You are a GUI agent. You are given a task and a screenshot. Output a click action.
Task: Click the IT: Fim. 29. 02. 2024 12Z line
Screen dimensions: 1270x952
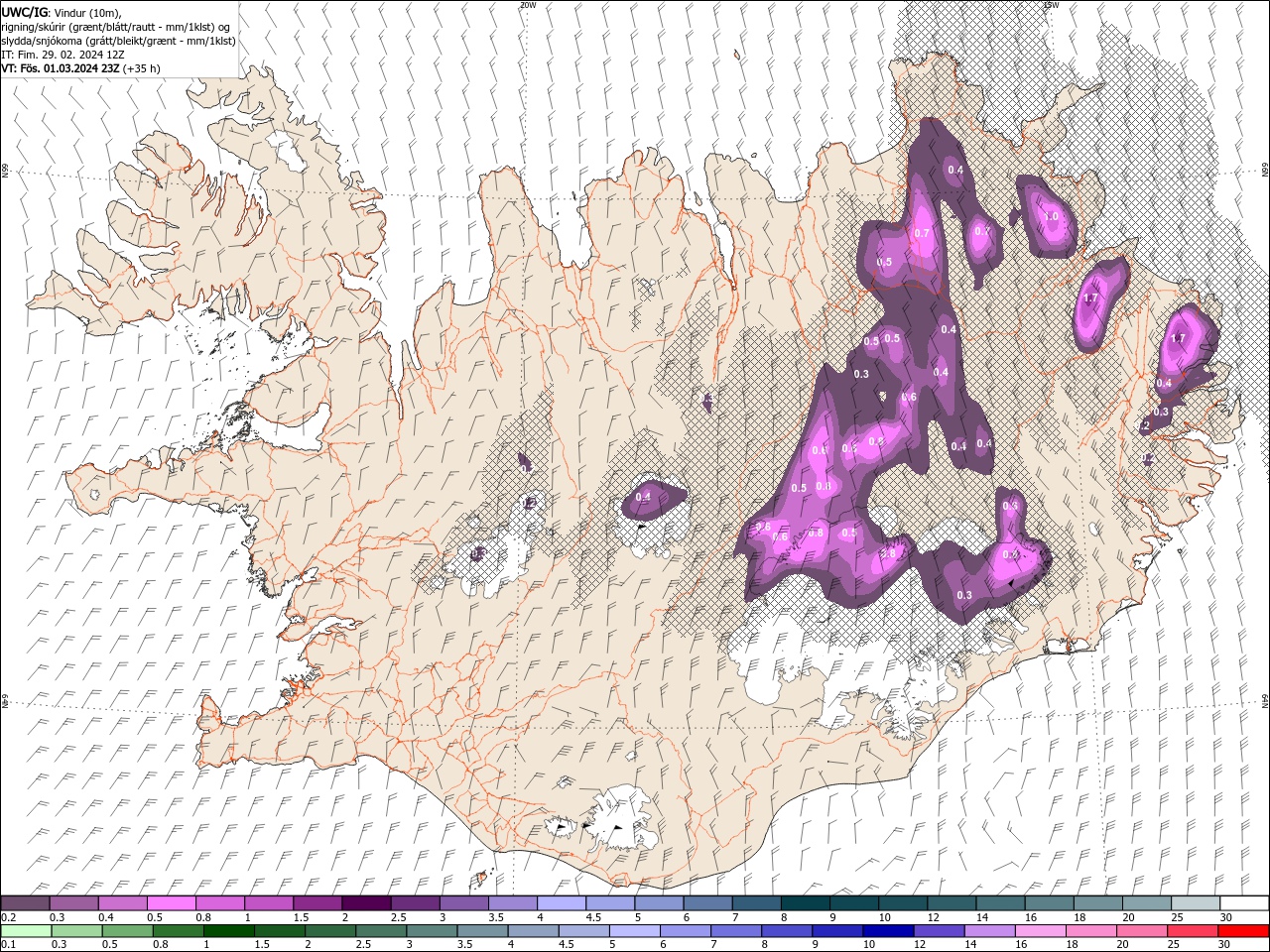(x=62, y=55)
